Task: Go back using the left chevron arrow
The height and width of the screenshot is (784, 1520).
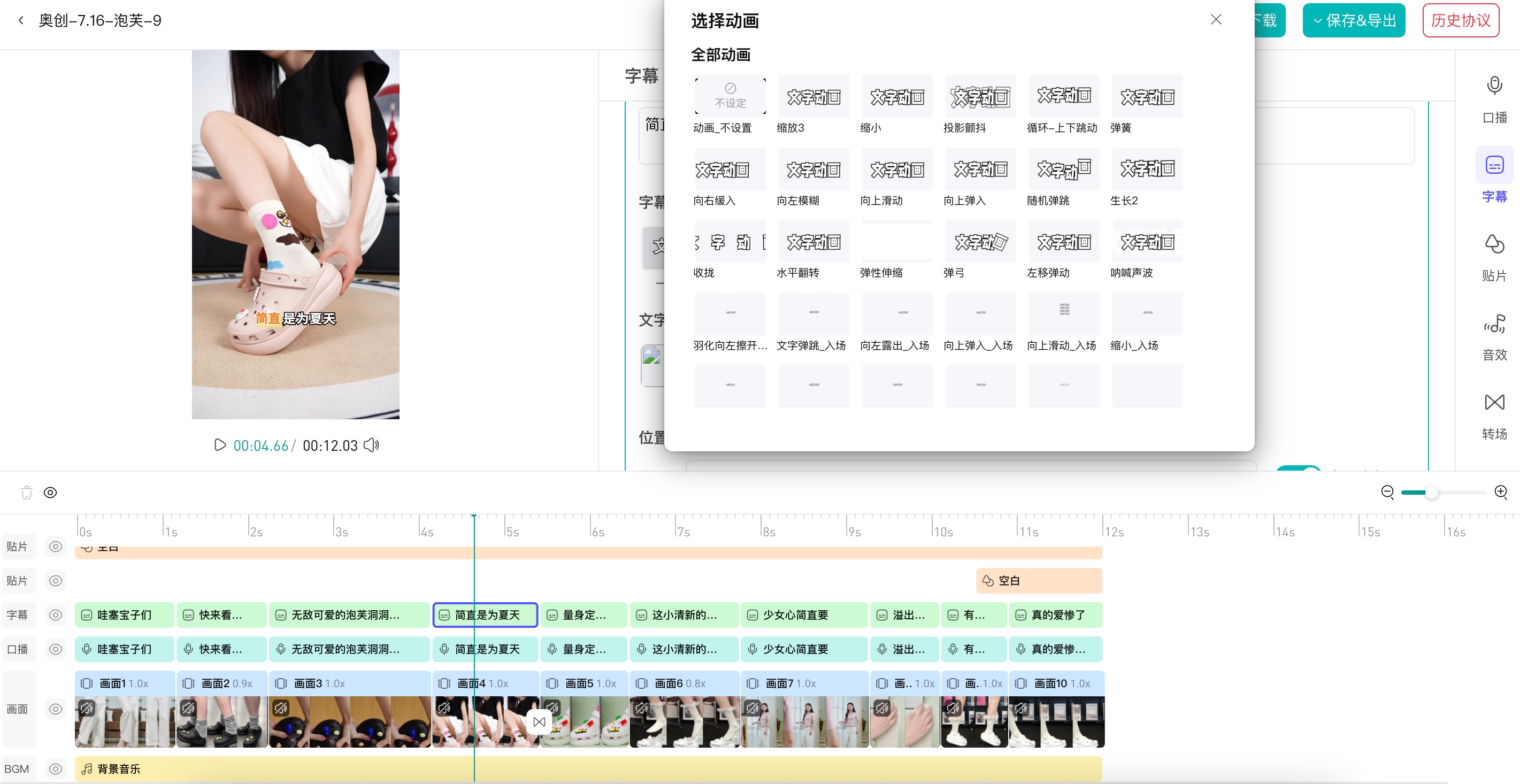Action: pos(21,21)
